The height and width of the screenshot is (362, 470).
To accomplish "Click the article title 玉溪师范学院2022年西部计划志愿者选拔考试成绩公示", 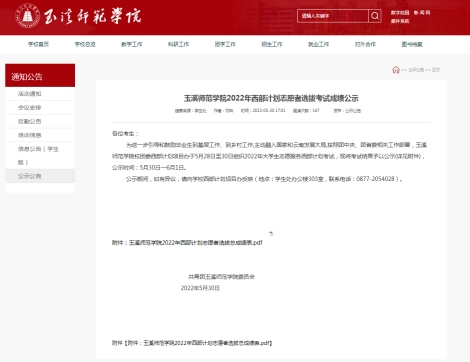I will 271,98.
